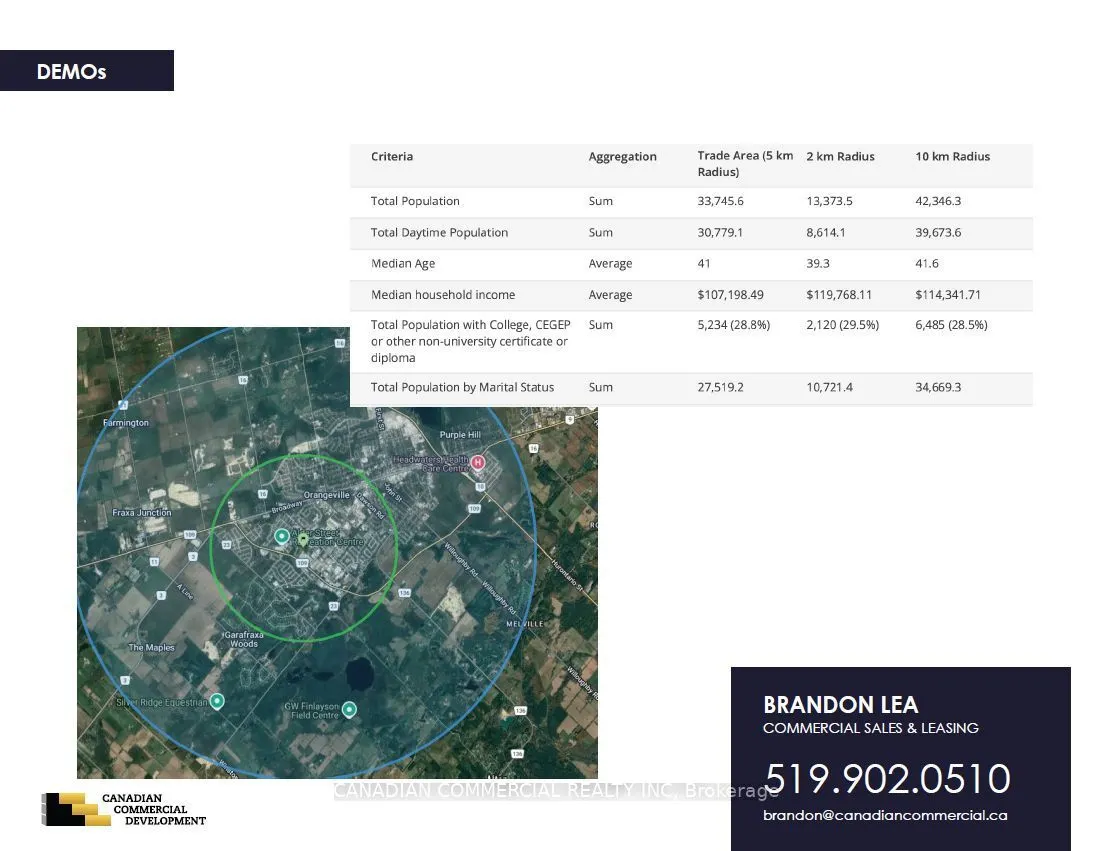Click the green location pin at circle center
The width and height of the screenshot is (1112, 851).
(x=304, y=540)
